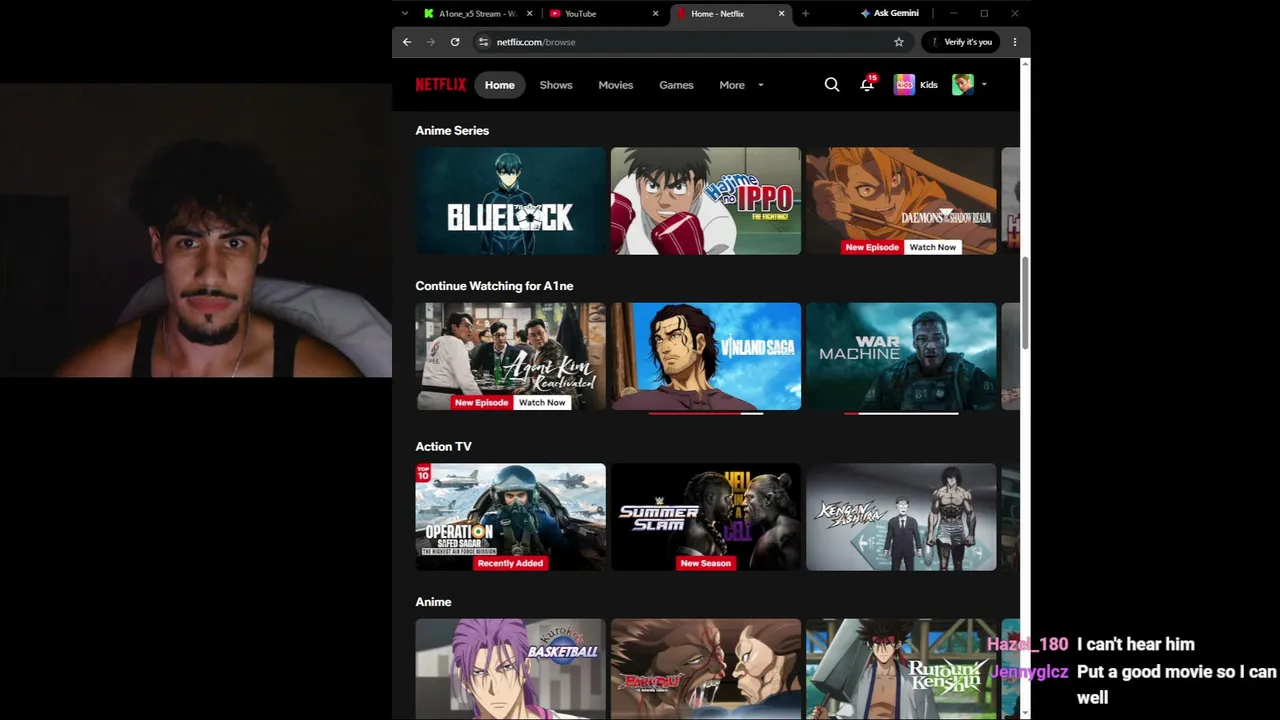Click the Verify it's you button
The height and width of the screenshot is (720, 1280).
pyautogui.click(x=960, y=42)
